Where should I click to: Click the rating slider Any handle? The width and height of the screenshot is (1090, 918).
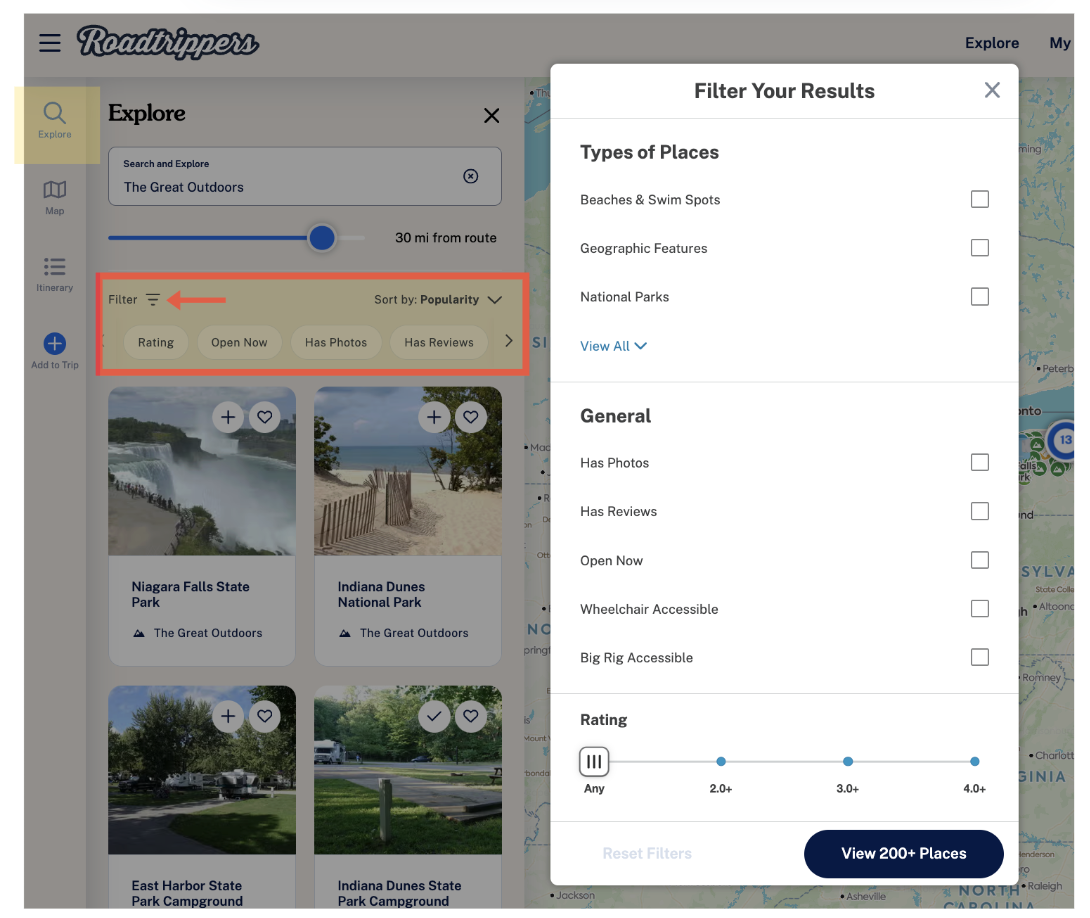tap(594, 762)
